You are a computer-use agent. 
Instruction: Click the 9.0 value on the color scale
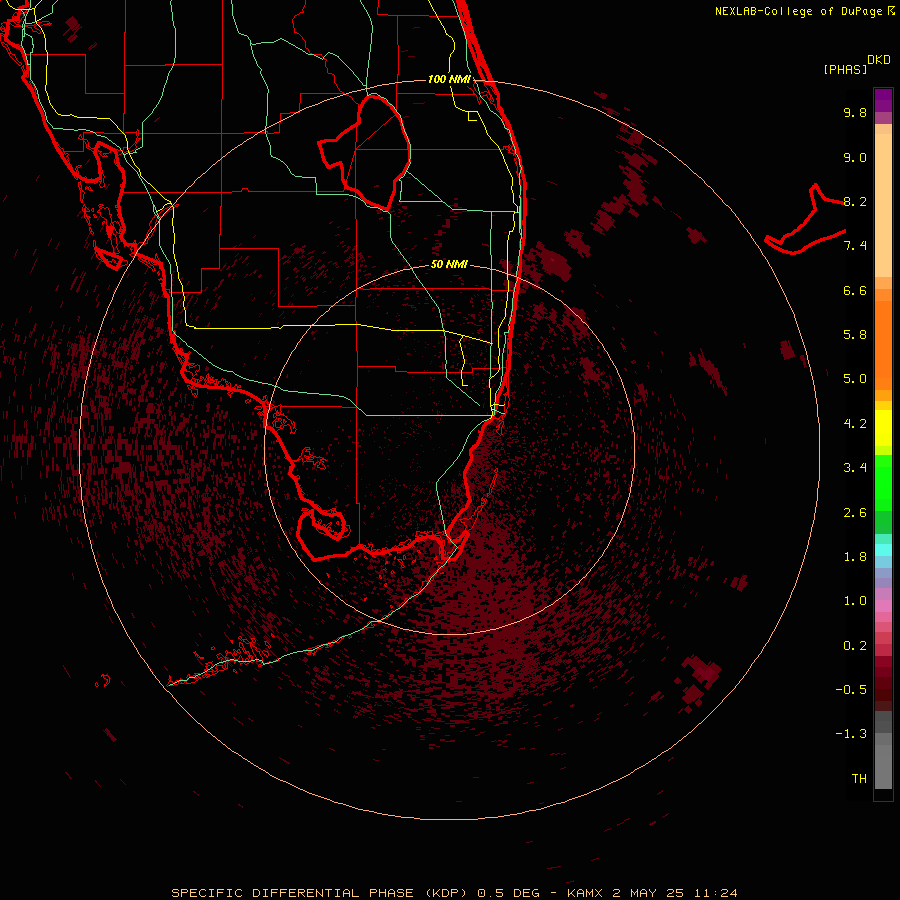pos(855,157)
